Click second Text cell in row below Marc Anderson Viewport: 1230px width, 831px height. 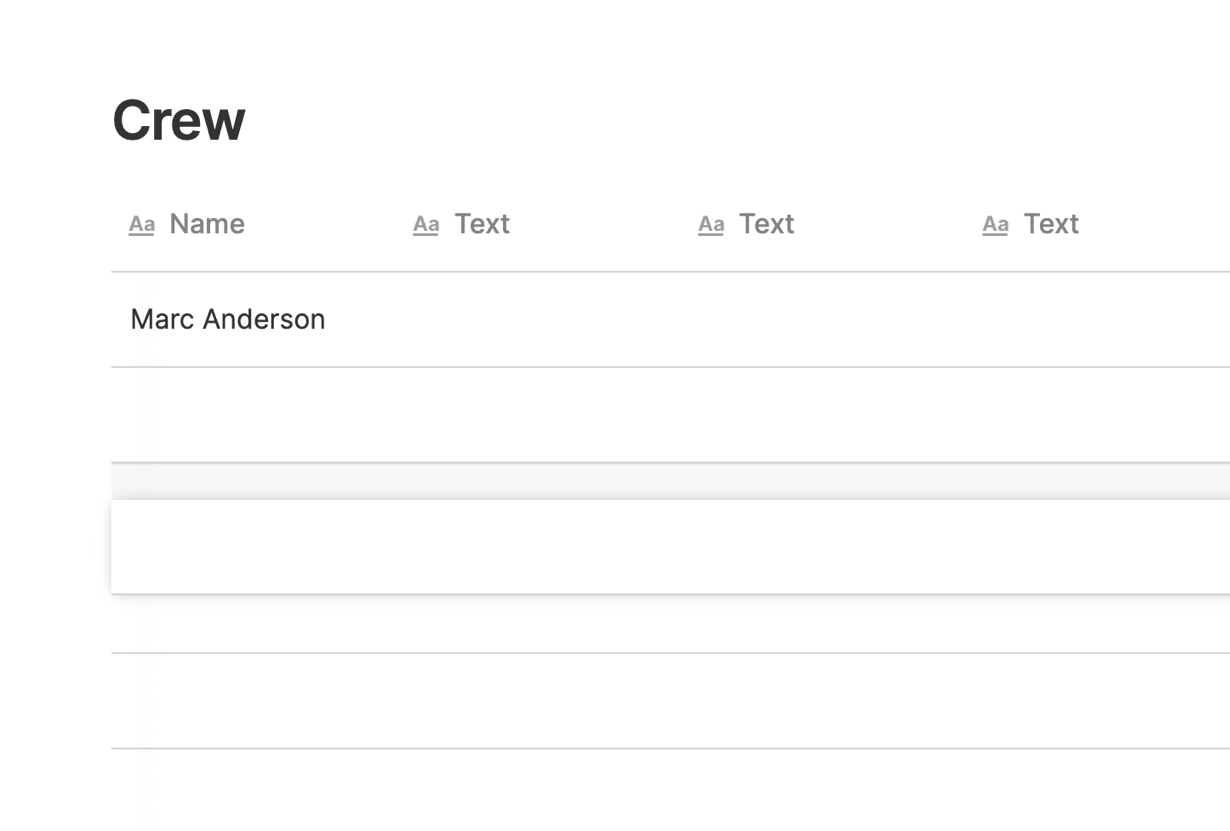[x=825, y=415]
